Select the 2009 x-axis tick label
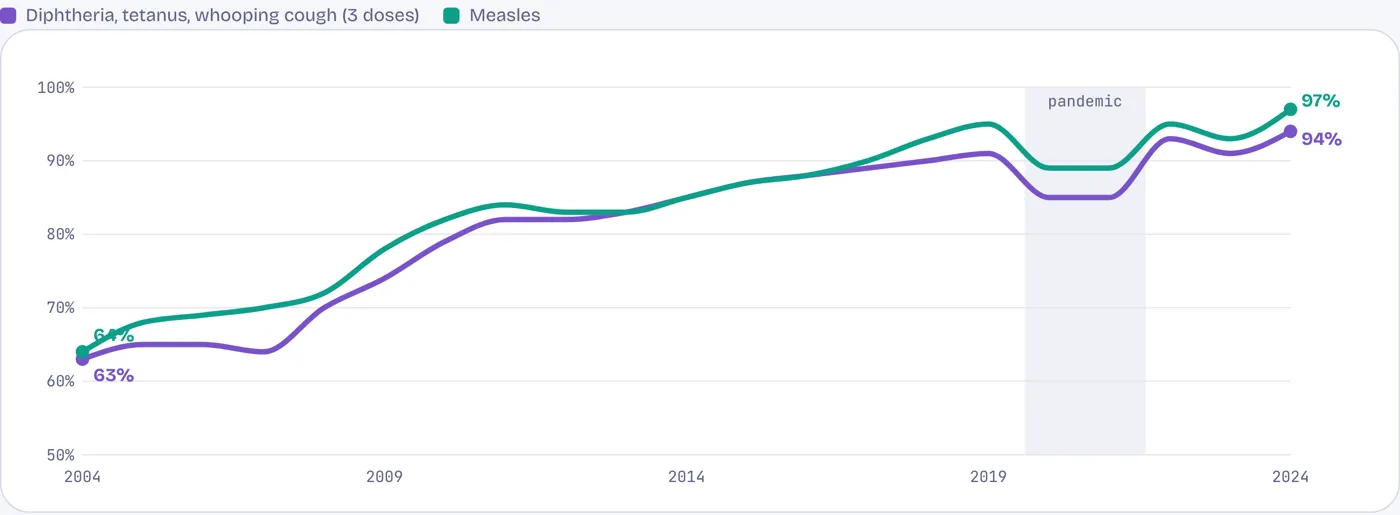Image resolution: width=1400 pixels, height=515 pixels. pos(384,477)
